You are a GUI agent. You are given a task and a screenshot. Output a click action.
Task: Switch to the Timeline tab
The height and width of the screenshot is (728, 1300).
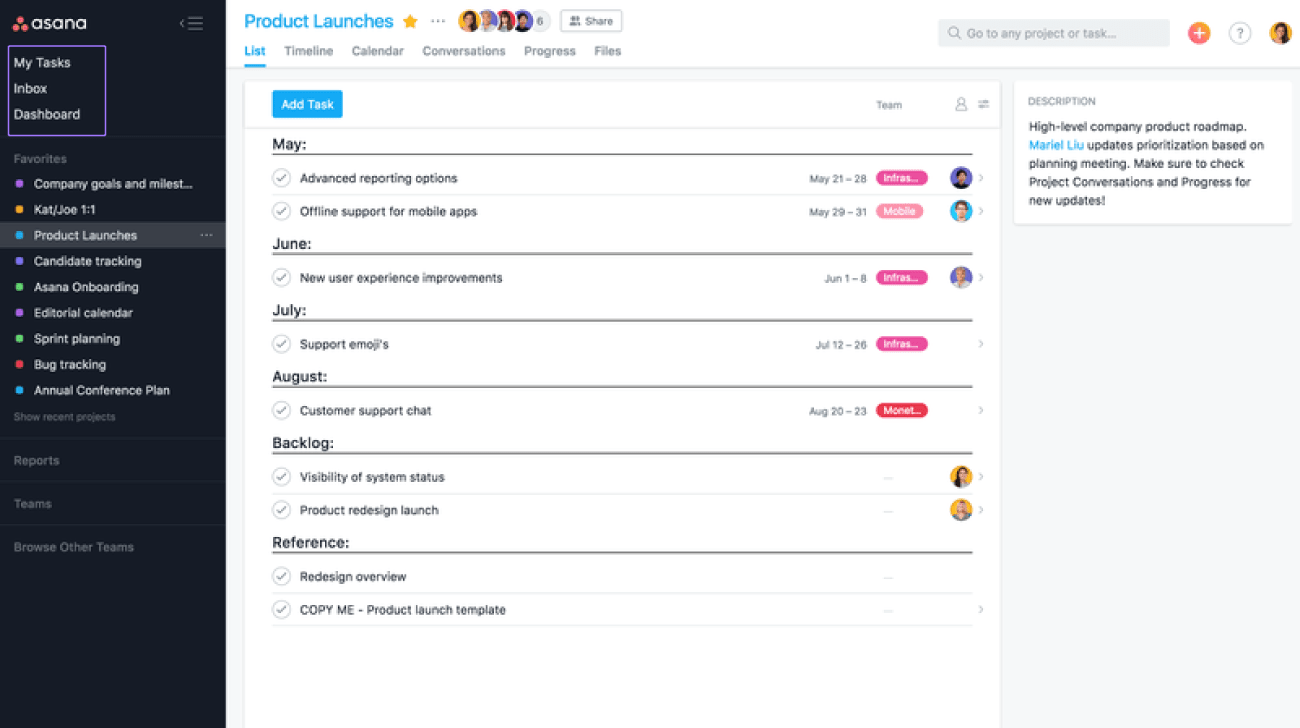tap(308, 51)
